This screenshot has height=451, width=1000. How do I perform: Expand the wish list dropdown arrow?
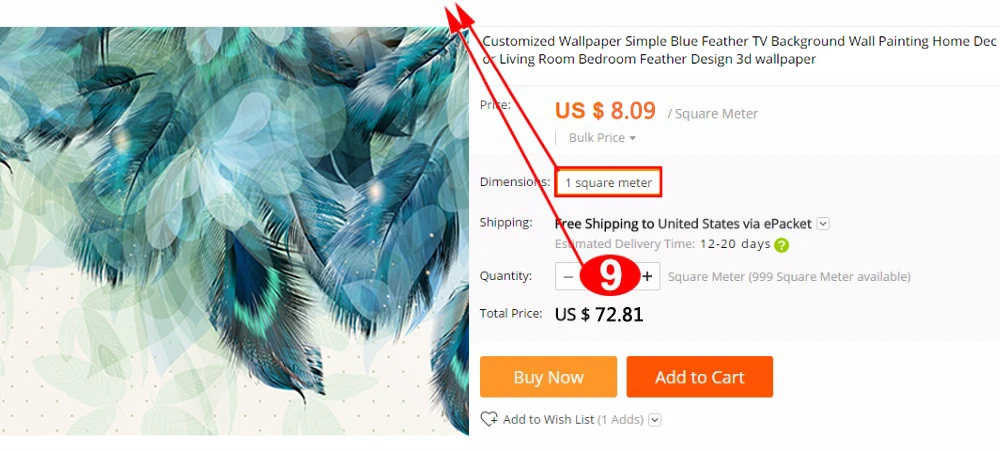pos(655,420)
